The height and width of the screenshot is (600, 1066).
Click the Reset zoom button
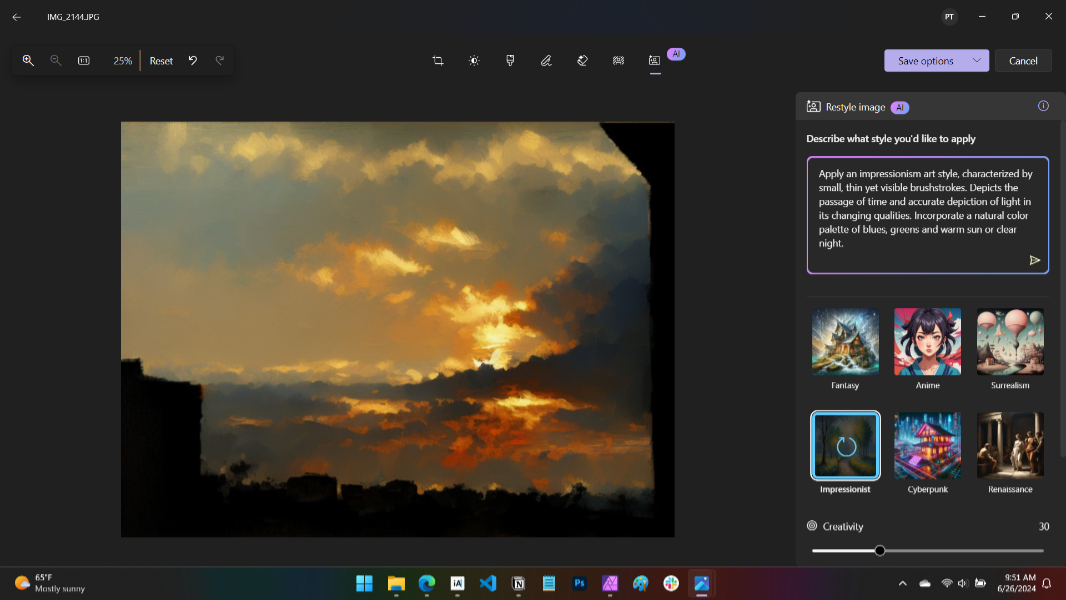point(161,61)
